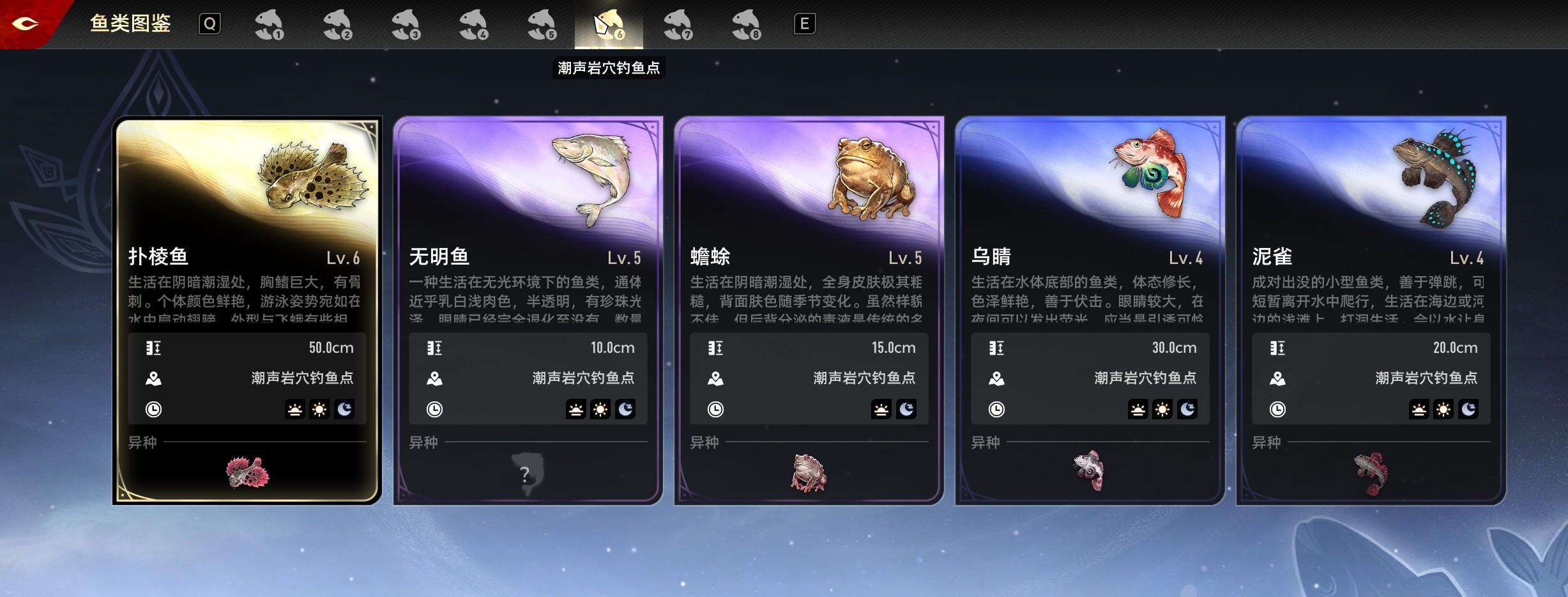Click the moon night icon on 蟾蜍 card
This screenshot has height=597, width=1568.
(906, 409)
